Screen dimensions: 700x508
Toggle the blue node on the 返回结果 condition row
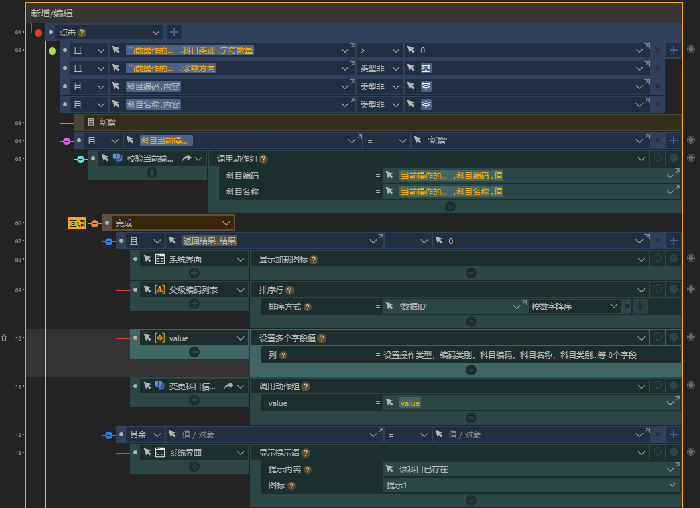click(x=107, y=241)
